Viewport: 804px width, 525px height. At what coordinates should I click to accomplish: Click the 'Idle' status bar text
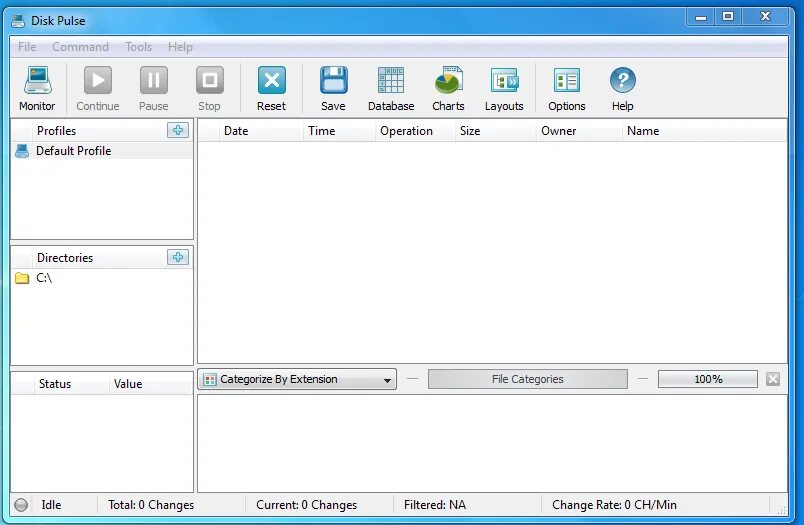(51, 505)
